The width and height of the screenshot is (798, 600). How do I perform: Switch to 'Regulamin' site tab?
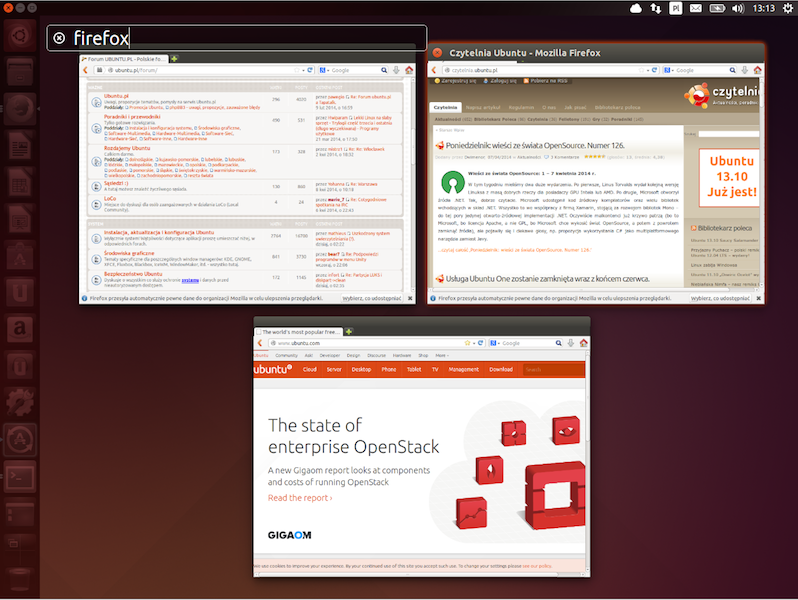522,107
